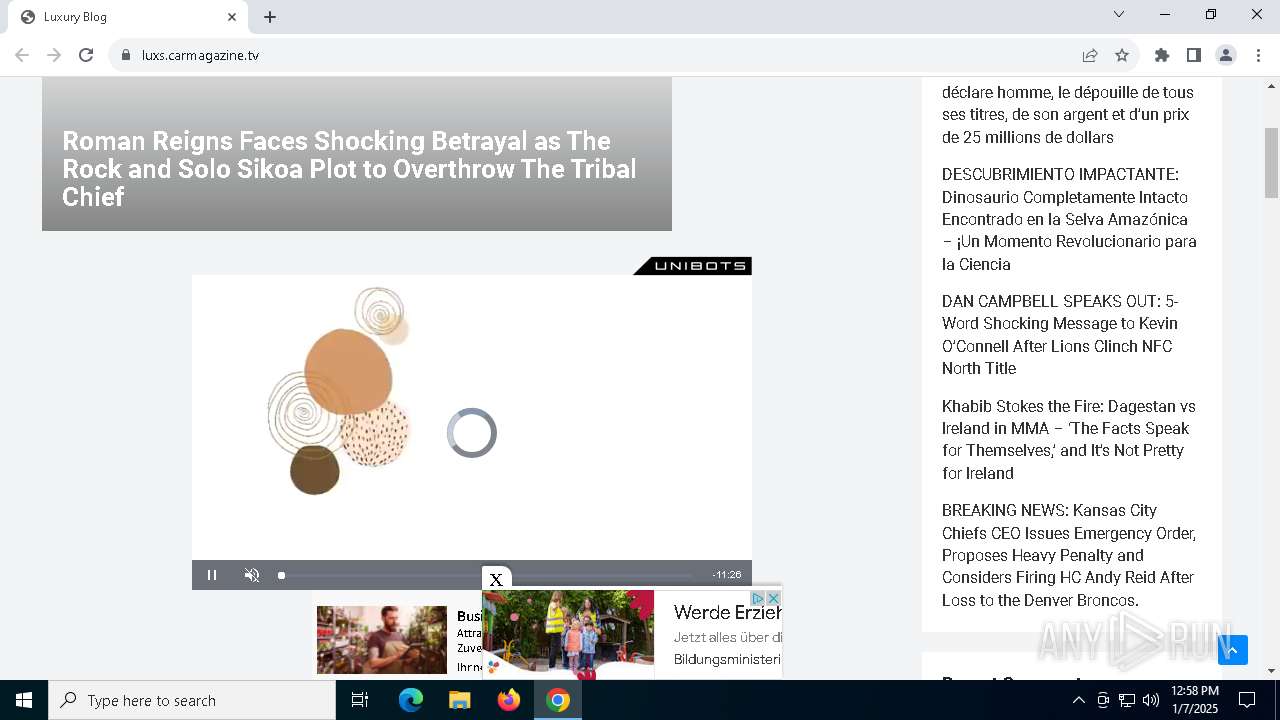This screenshot has height=720, width=1280.
Task: Share this page using the share icon
Action: (1090, 55)
